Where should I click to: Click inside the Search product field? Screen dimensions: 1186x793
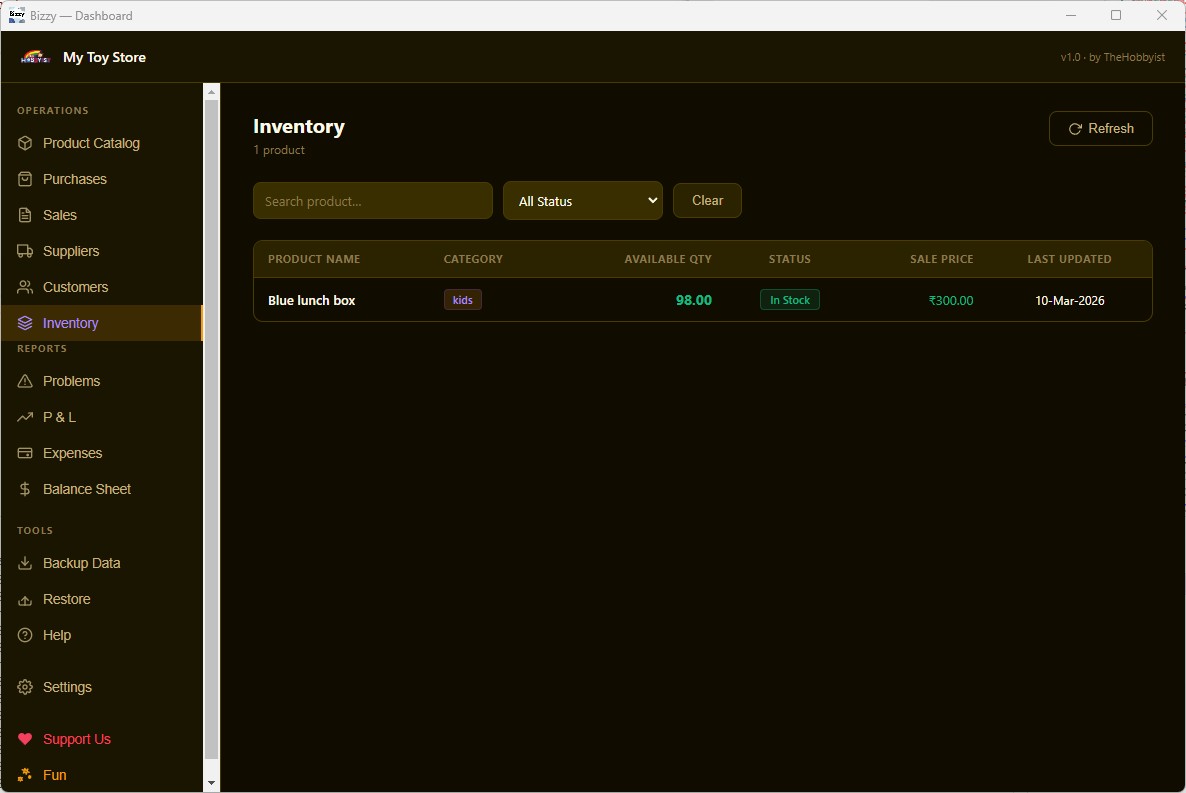[372, 200]
